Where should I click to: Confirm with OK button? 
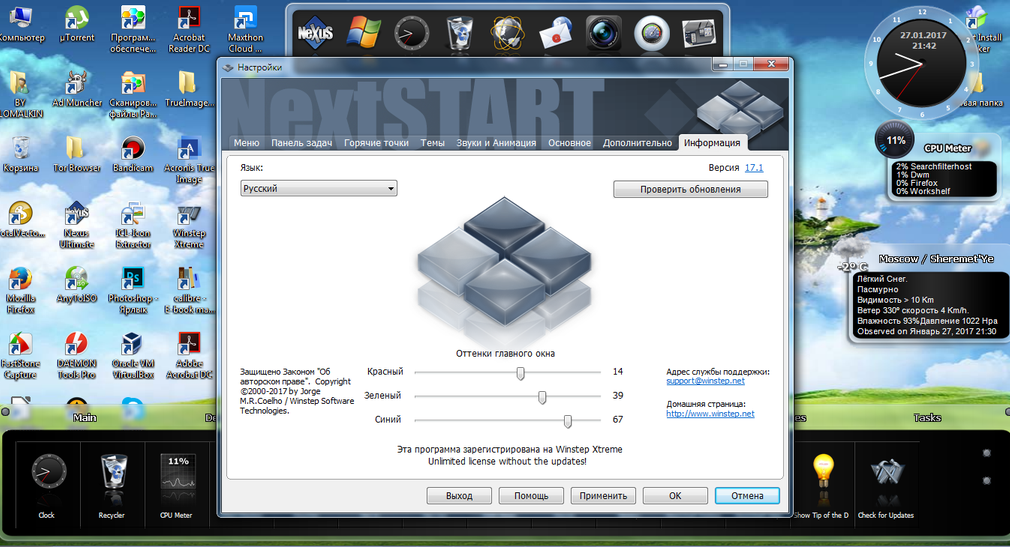click(675, 495)
